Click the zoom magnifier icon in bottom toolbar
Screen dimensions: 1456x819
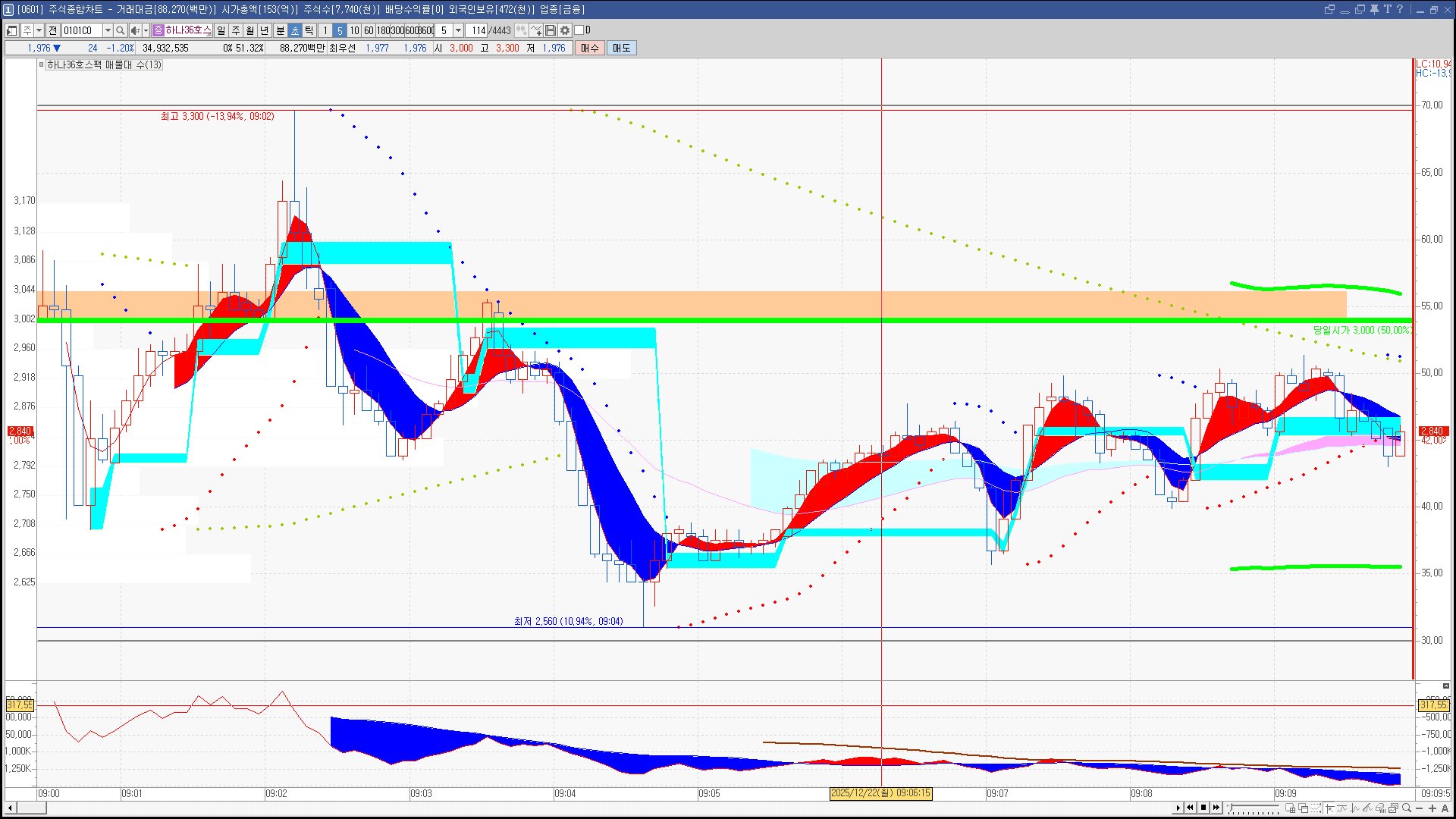[1407, 808]
